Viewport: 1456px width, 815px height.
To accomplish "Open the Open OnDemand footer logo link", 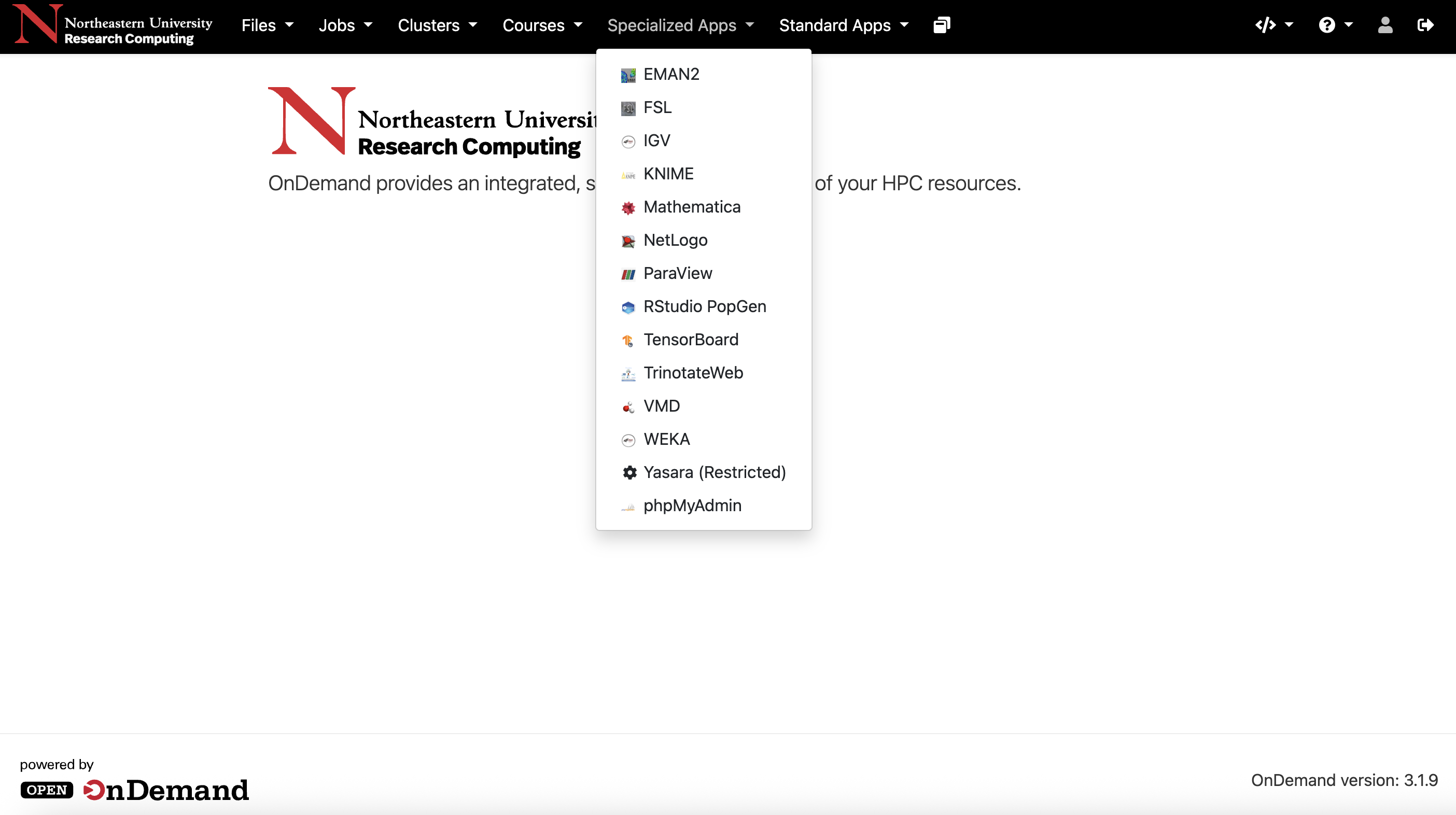I will click(x=134, y=789).
